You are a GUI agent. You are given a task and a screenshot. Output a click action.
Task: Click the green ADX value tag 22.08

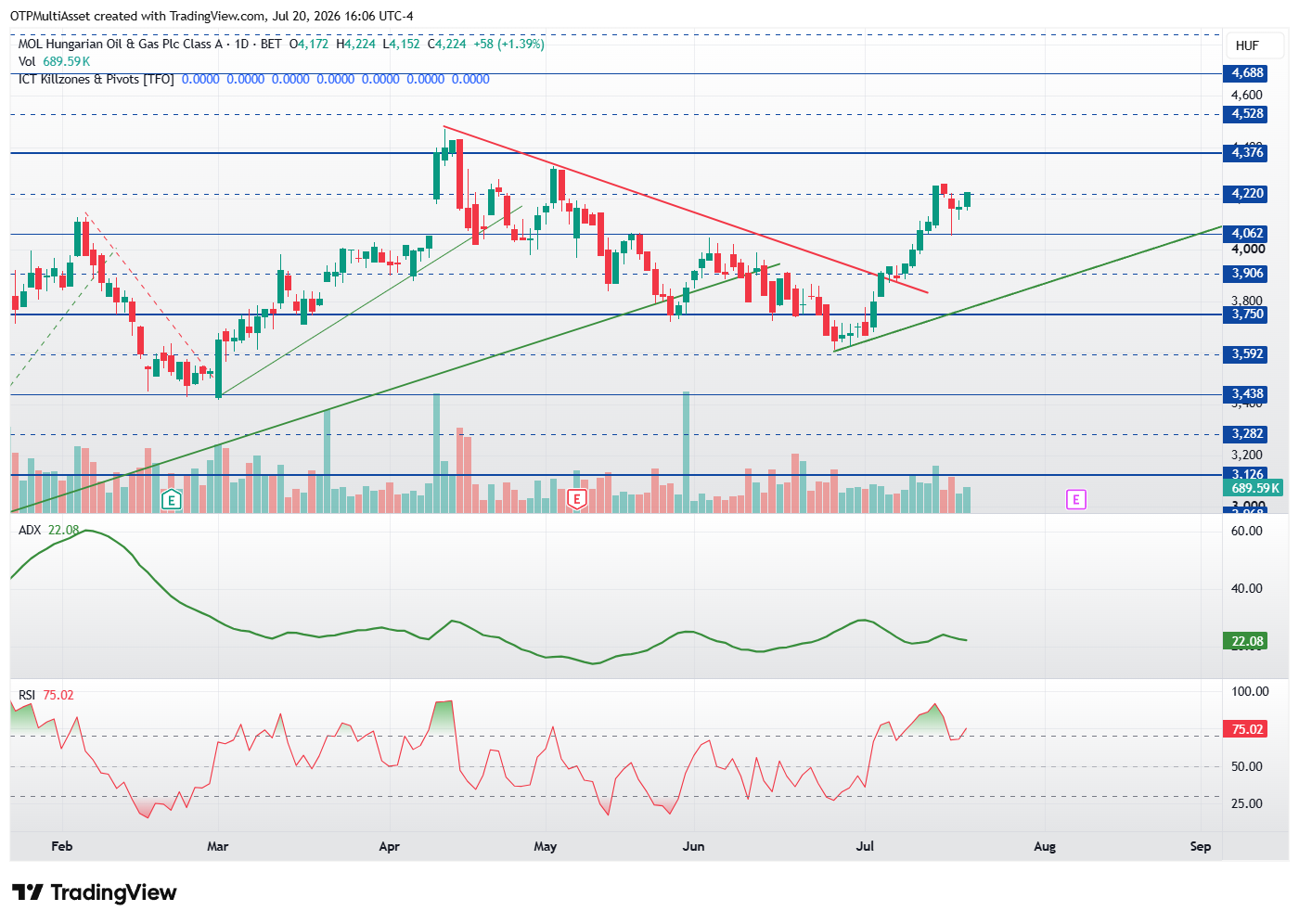tap(1247, 641)
